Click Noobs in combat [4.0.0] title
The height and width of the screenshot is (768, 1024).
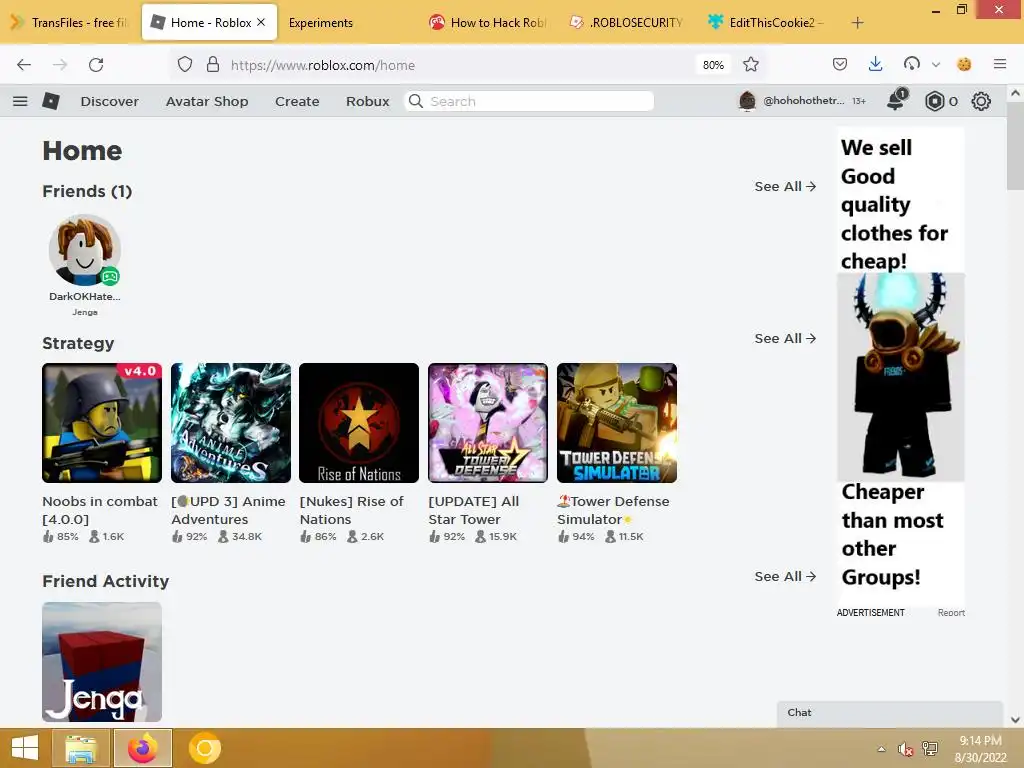pyautogui.click(x=100, y=510)
